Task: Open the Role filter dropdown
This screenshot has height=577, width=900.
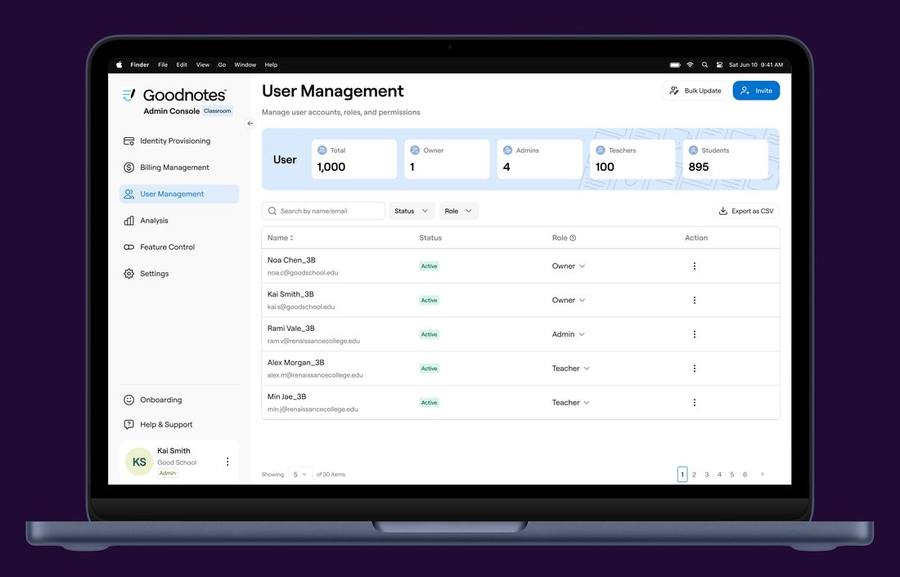Action: coord(458,211)
